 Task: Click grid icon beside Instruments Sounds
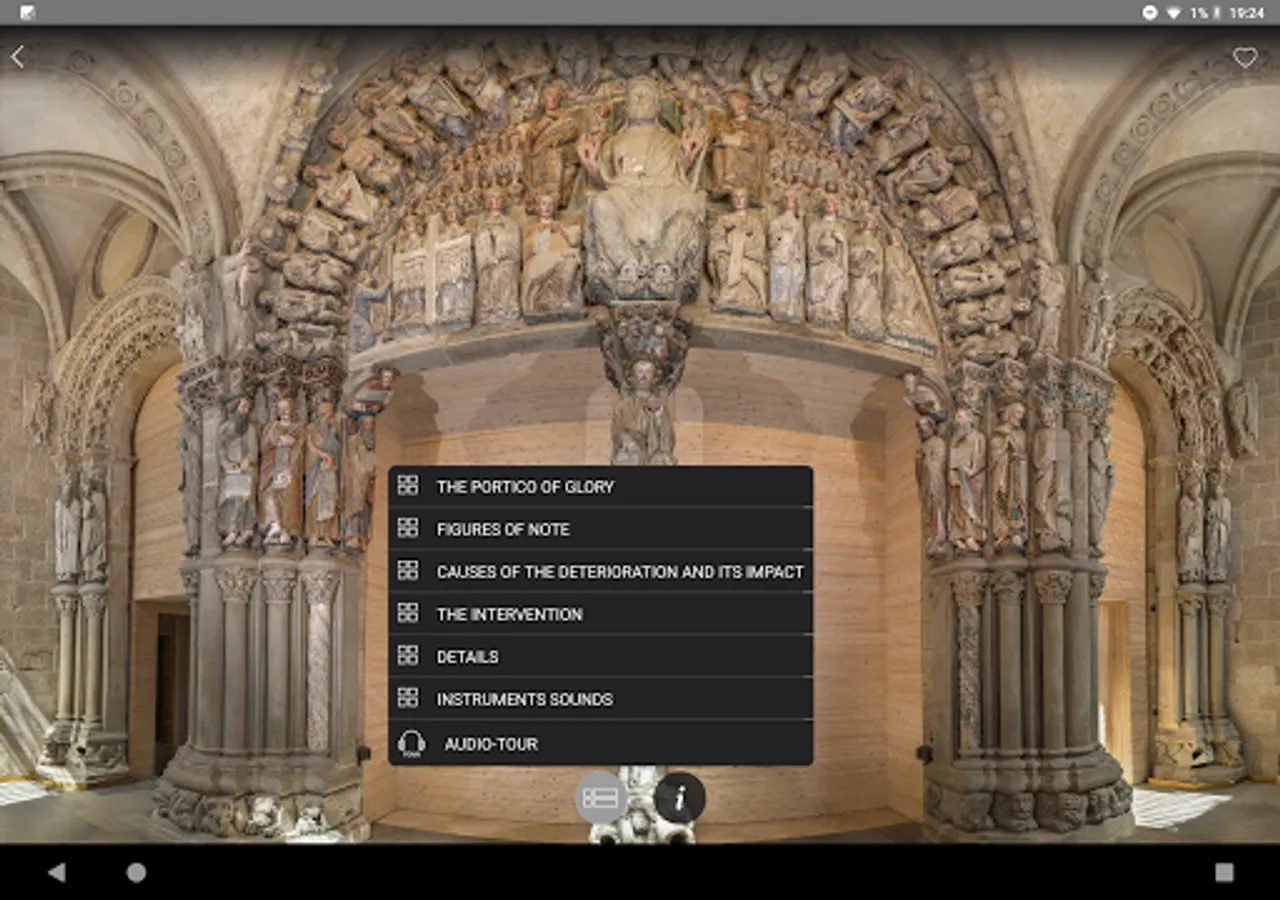tap(408, 698)
